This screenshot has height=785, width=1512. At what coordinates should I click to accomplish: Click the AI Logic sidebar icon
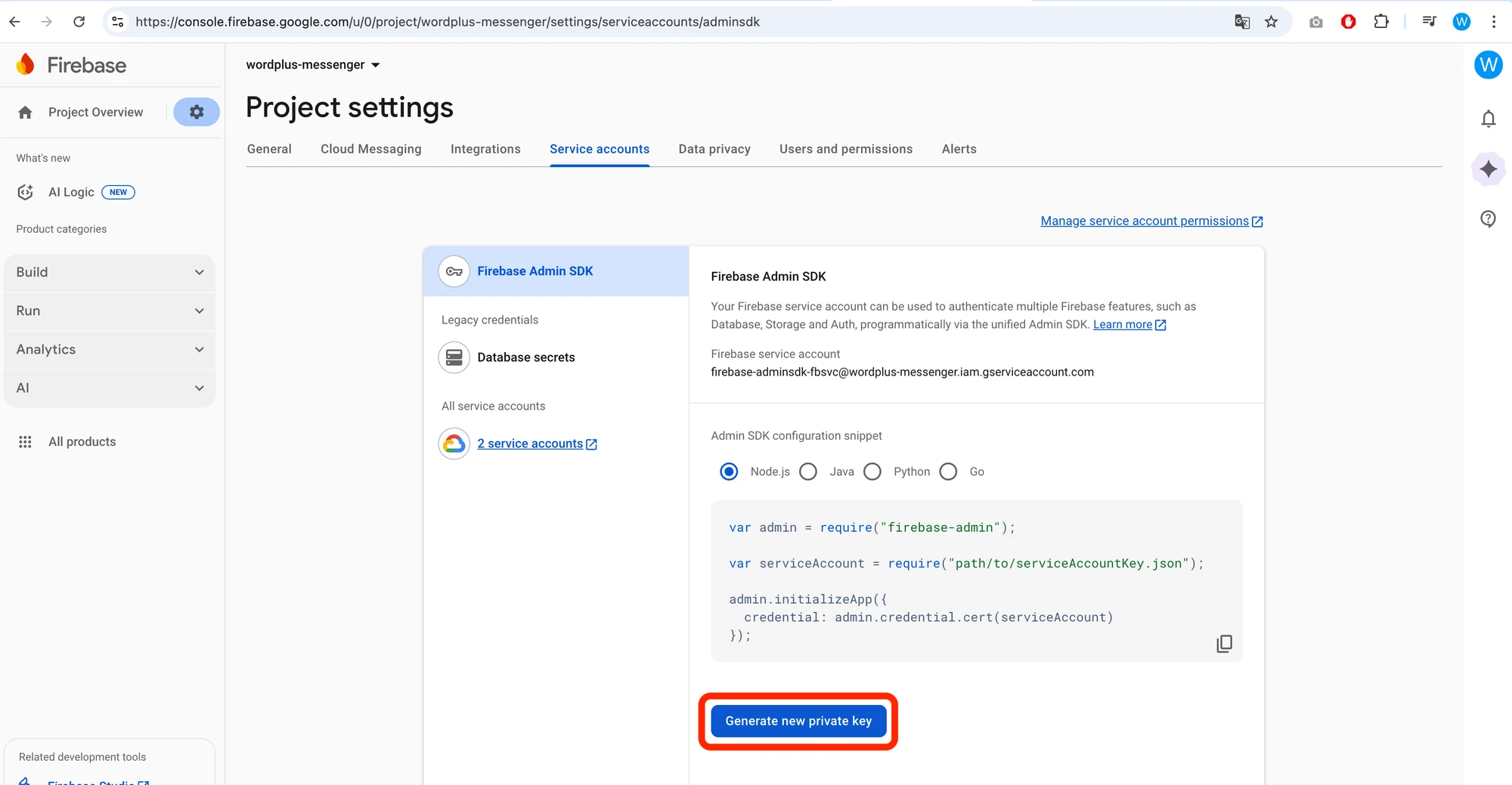[x=25, y=192]
